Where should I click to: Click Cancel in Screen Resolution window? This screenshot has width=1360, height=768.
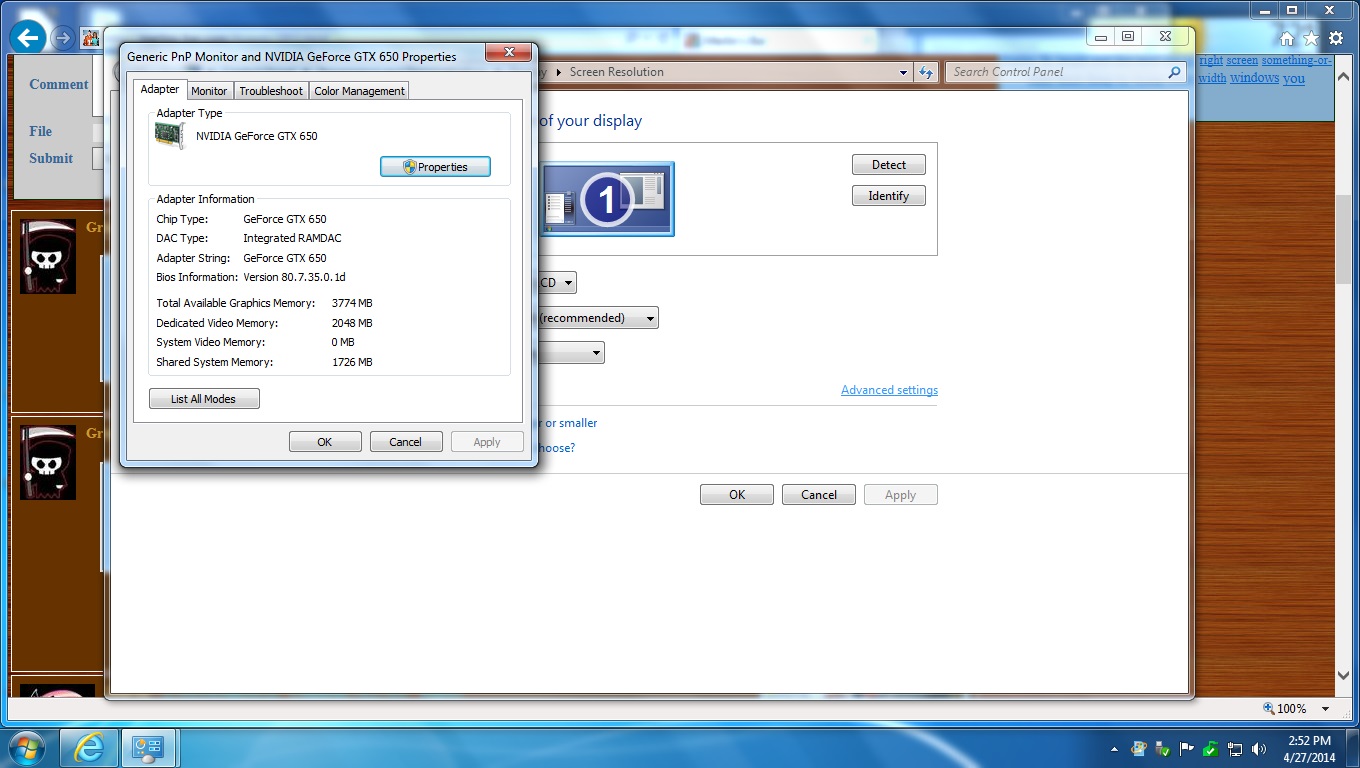(819, 495)
